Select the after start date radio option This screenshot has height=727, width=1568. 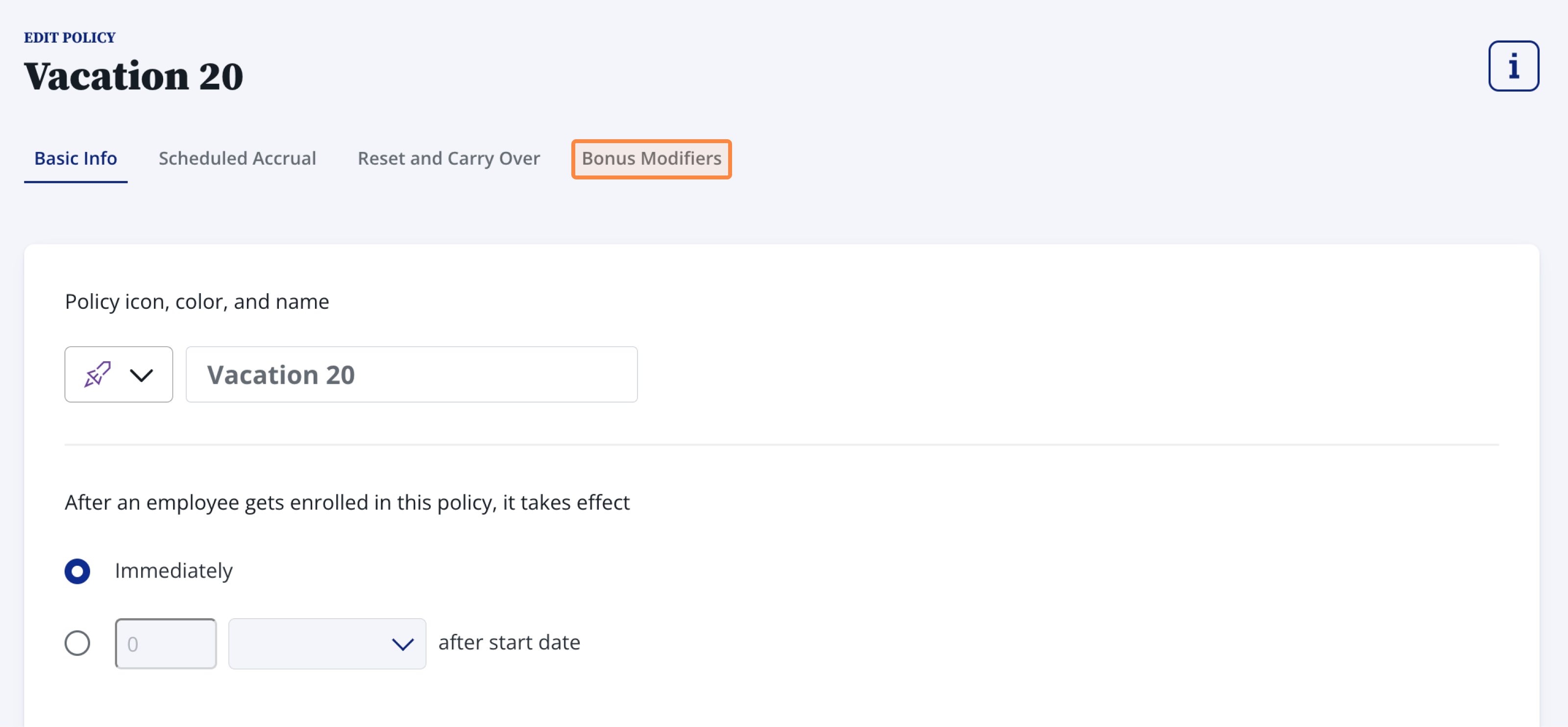pyautogui.click(x=77, y=642)
